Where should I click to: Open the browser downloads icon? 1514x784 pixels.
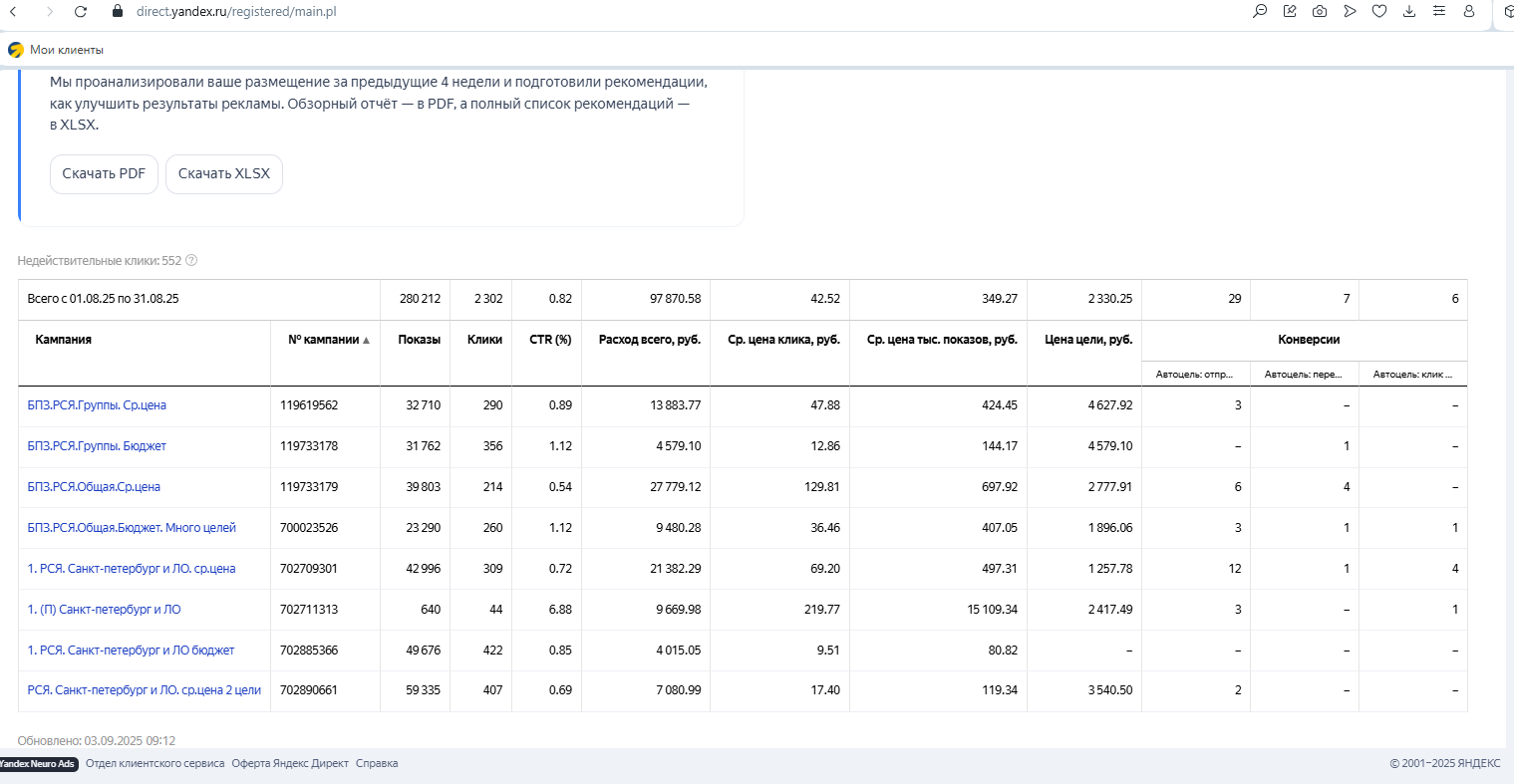[1409, 12]
